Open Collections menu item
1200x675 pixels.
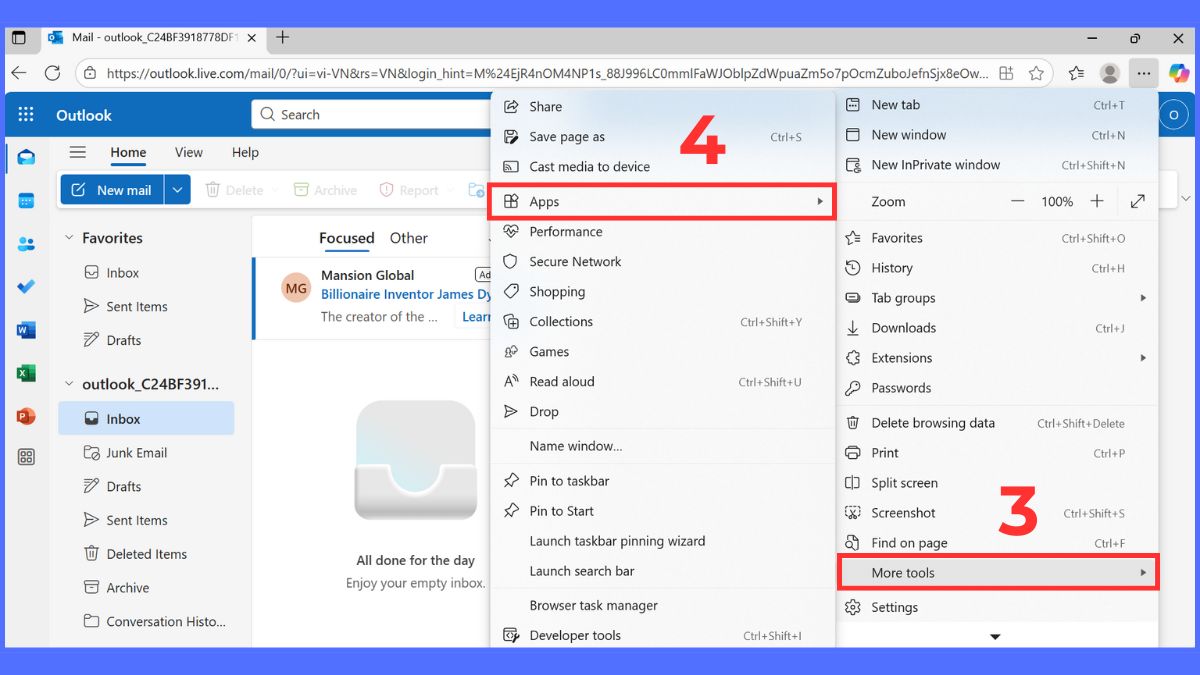coord(662,322)
